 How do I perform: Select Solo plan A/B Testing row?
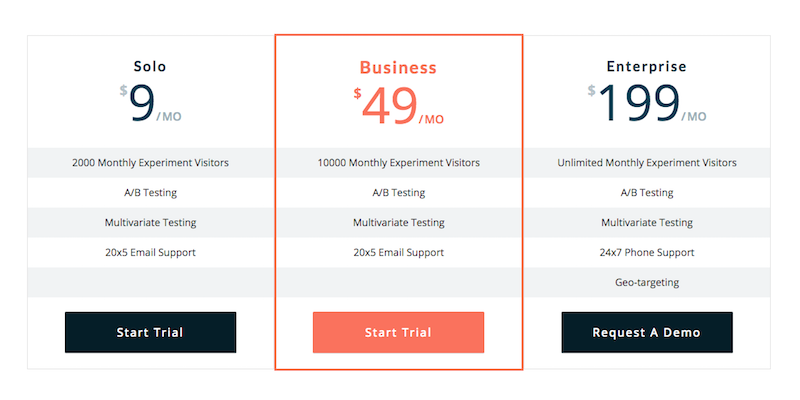coord(150,192)
